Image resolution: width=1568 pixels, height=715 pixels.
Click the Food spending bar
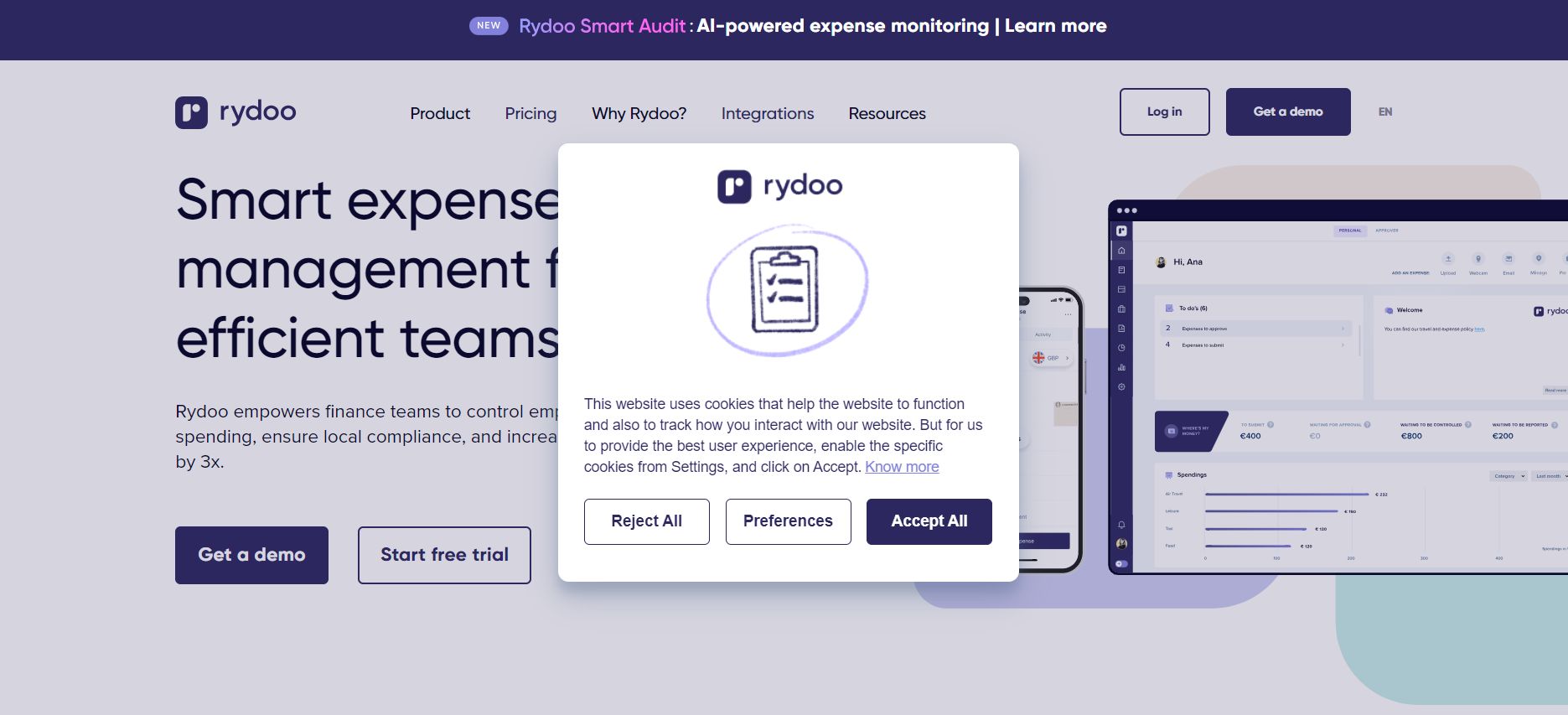1248,546
